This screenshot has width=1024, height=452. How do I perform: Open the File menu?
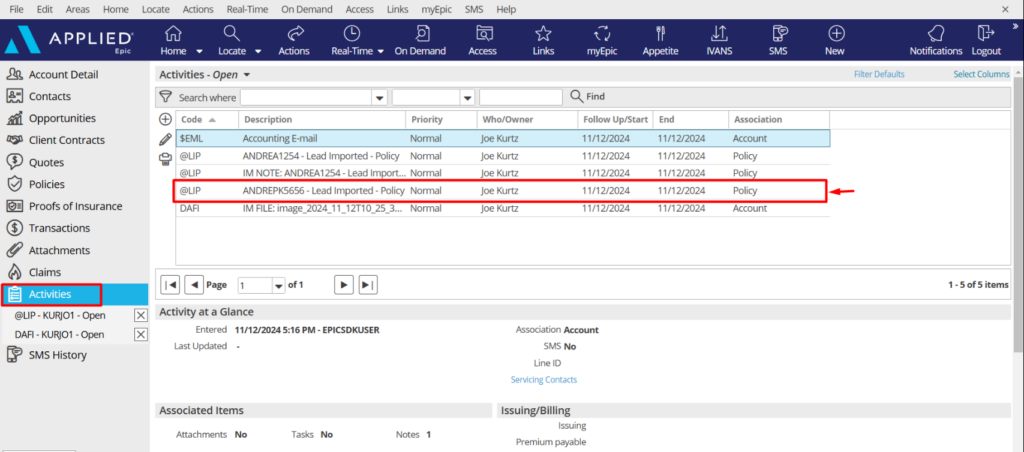(17, 9)
